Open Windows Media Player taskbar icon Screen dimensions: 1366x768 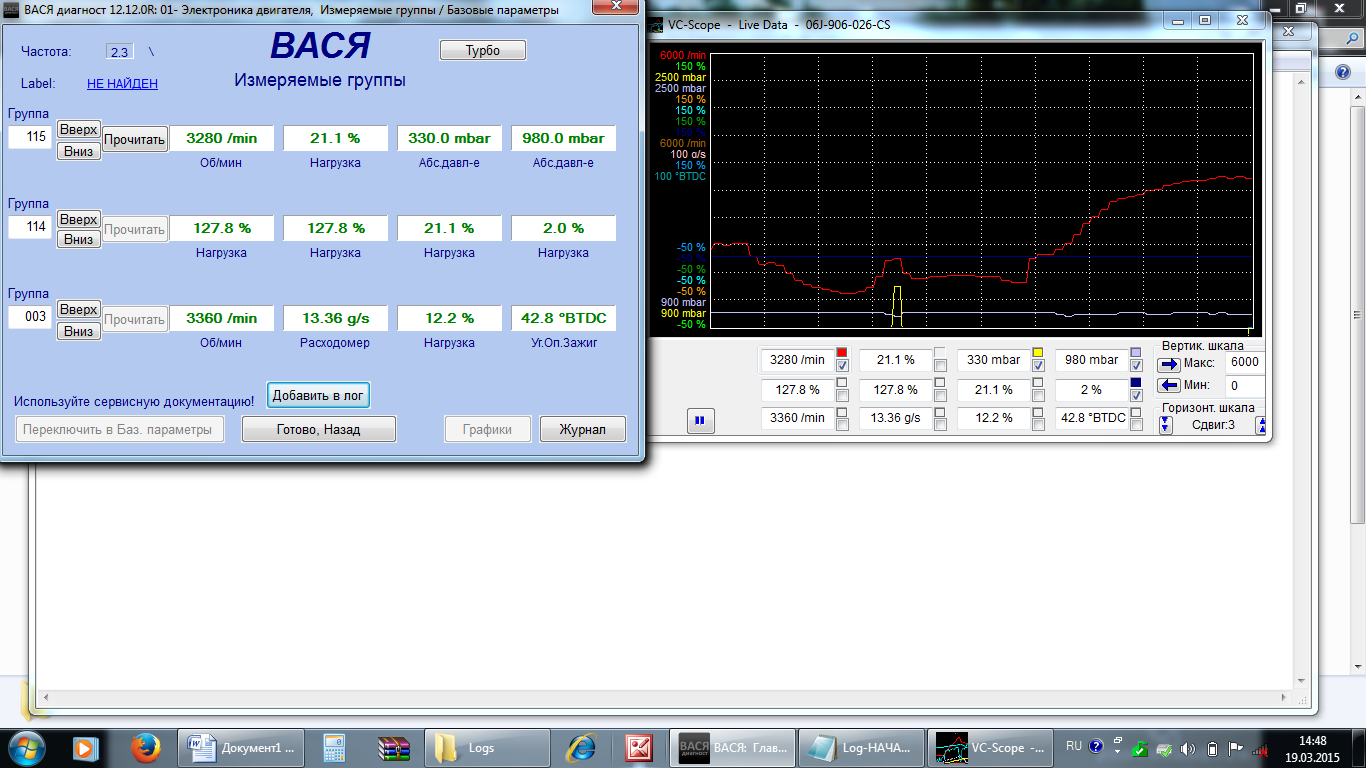pos(85,747)
